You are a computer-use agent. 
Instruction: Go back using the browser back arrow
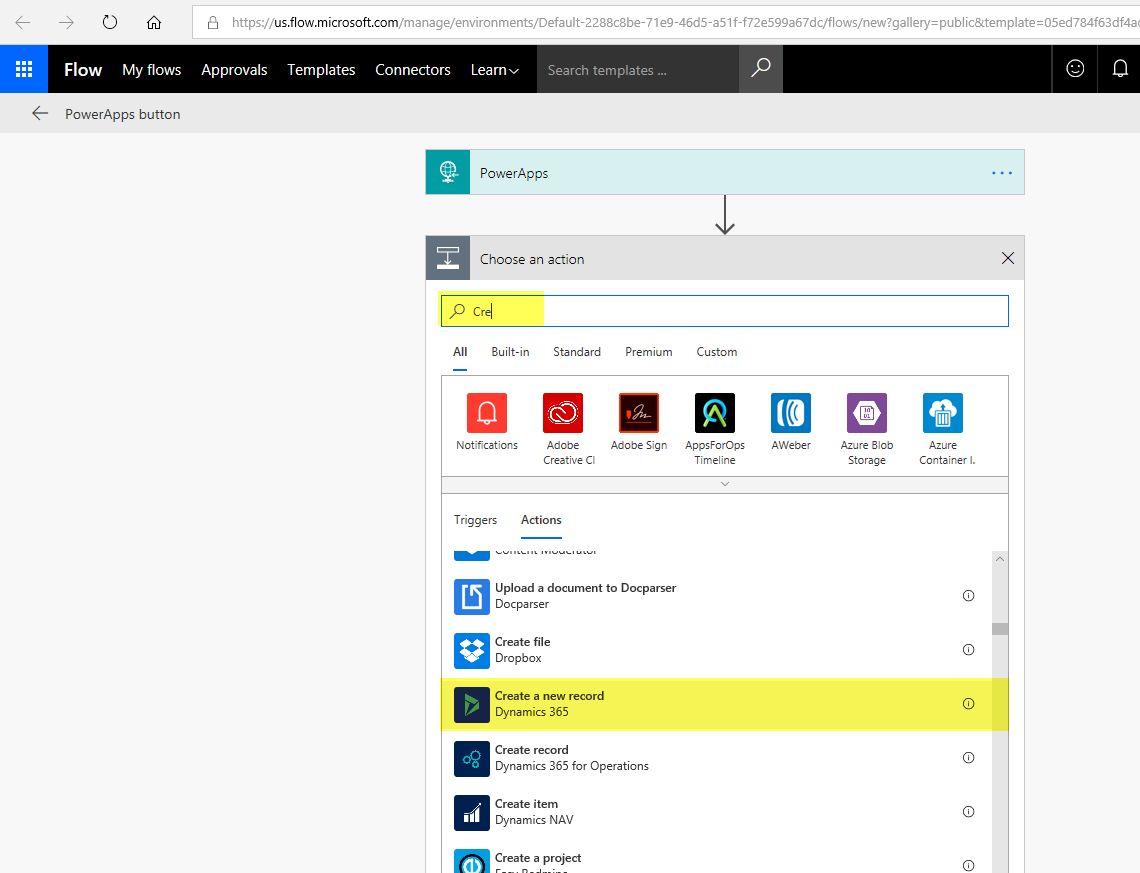(x=23, y=23)
